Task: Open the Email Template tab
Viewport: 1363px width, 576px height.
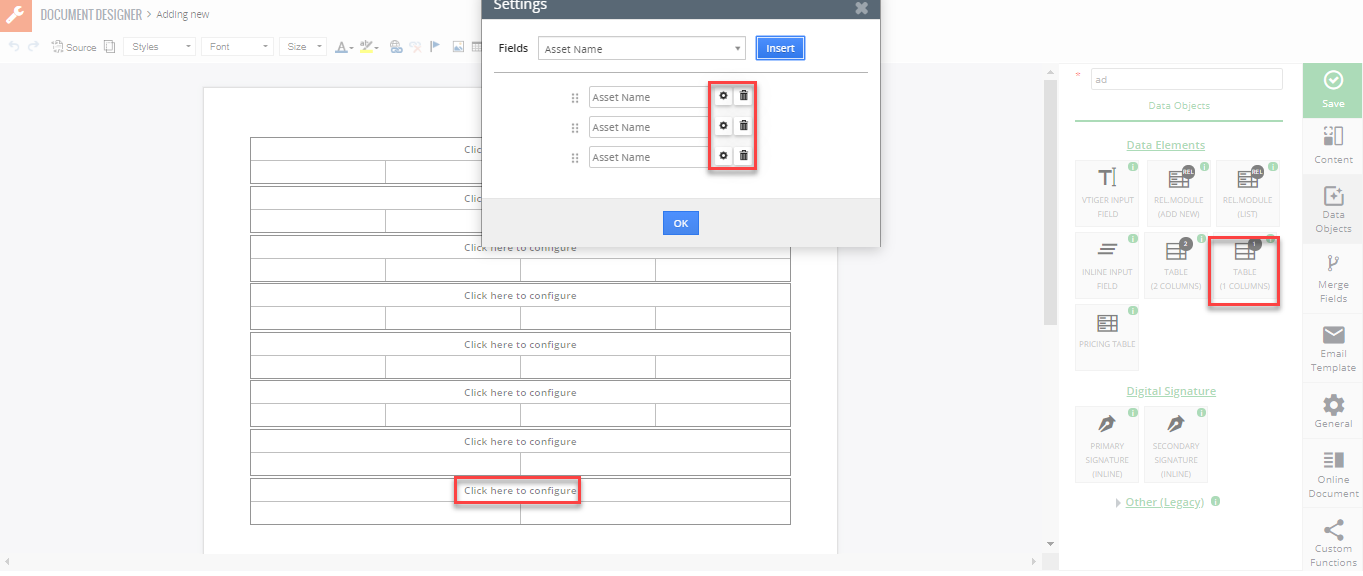Action: [1333, 348]
